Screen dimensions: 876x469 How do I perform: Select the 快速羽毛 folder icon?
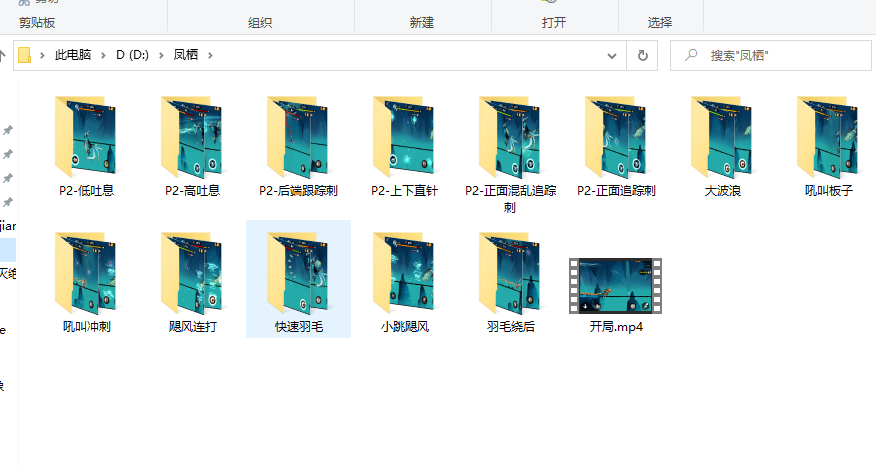pos(298,273)
